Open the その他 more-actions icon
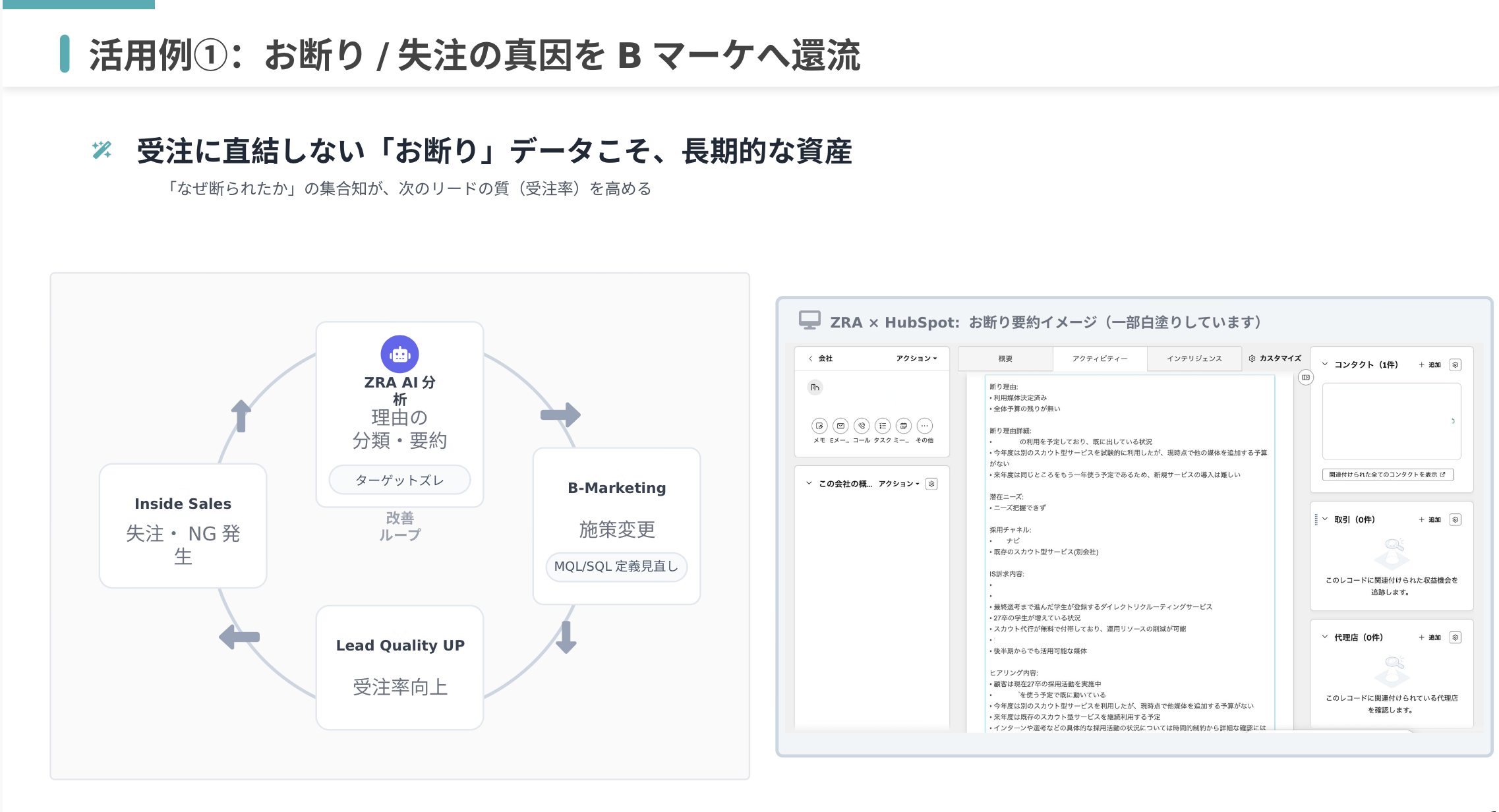This screenshot has width=1499, height=812. click(x=925, y=426)
